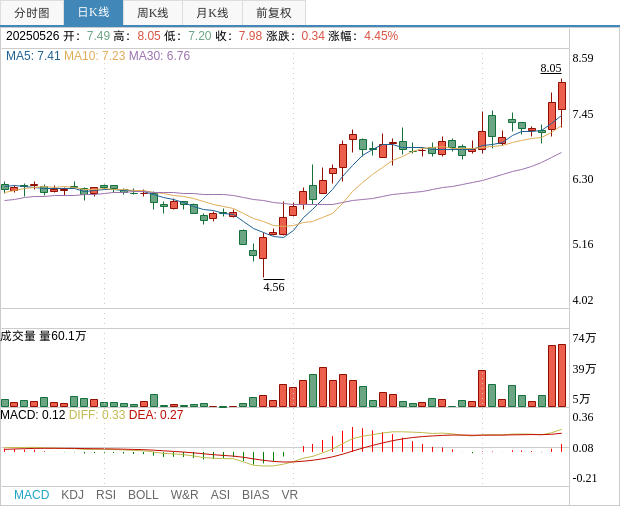The width and height of the screenshot is (620, 506).
Task: Click the MA10: 7.23 legend label
Action: point(94,56)
